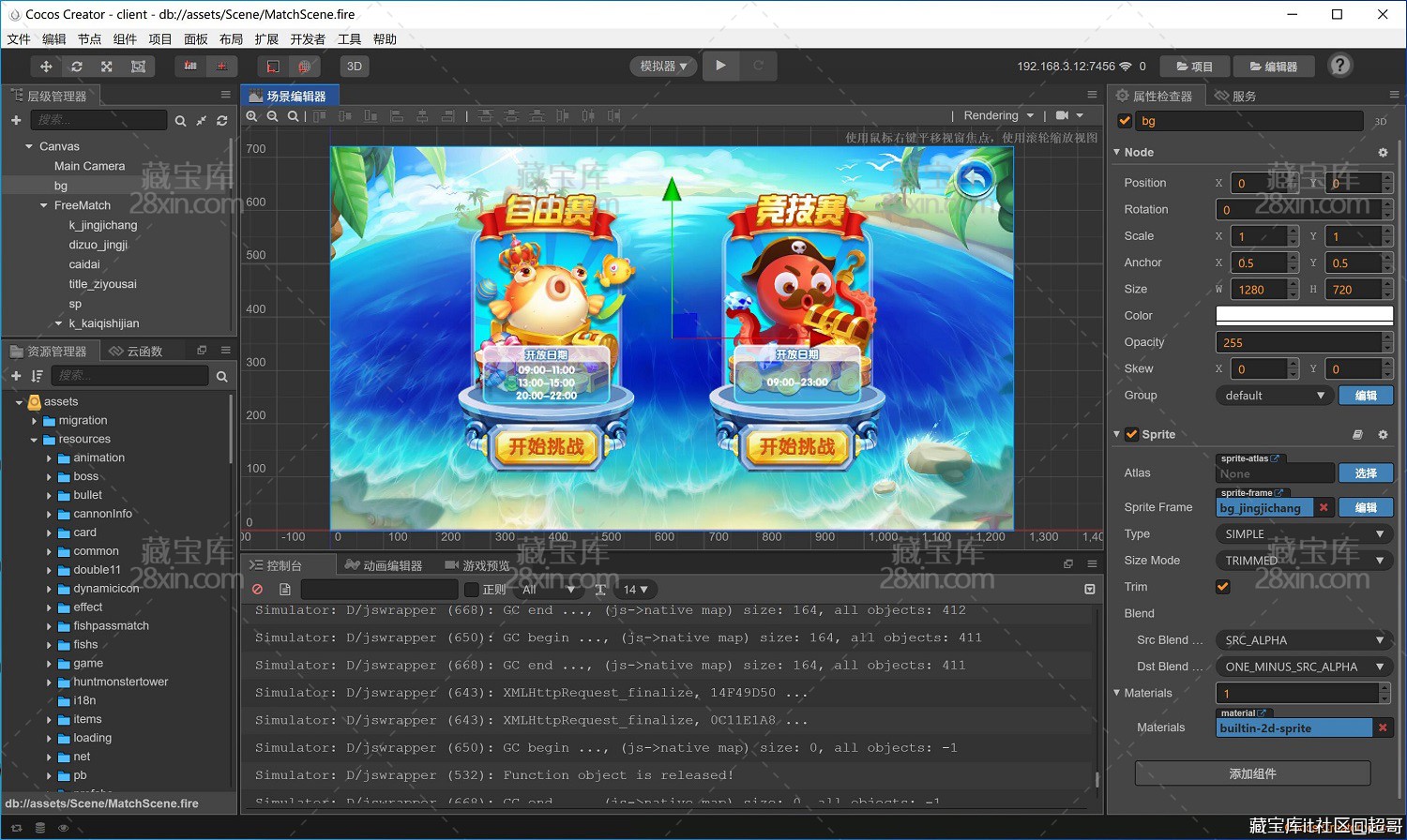Zoom out the scene editor
1407x840 pixels.
[272, 116]
